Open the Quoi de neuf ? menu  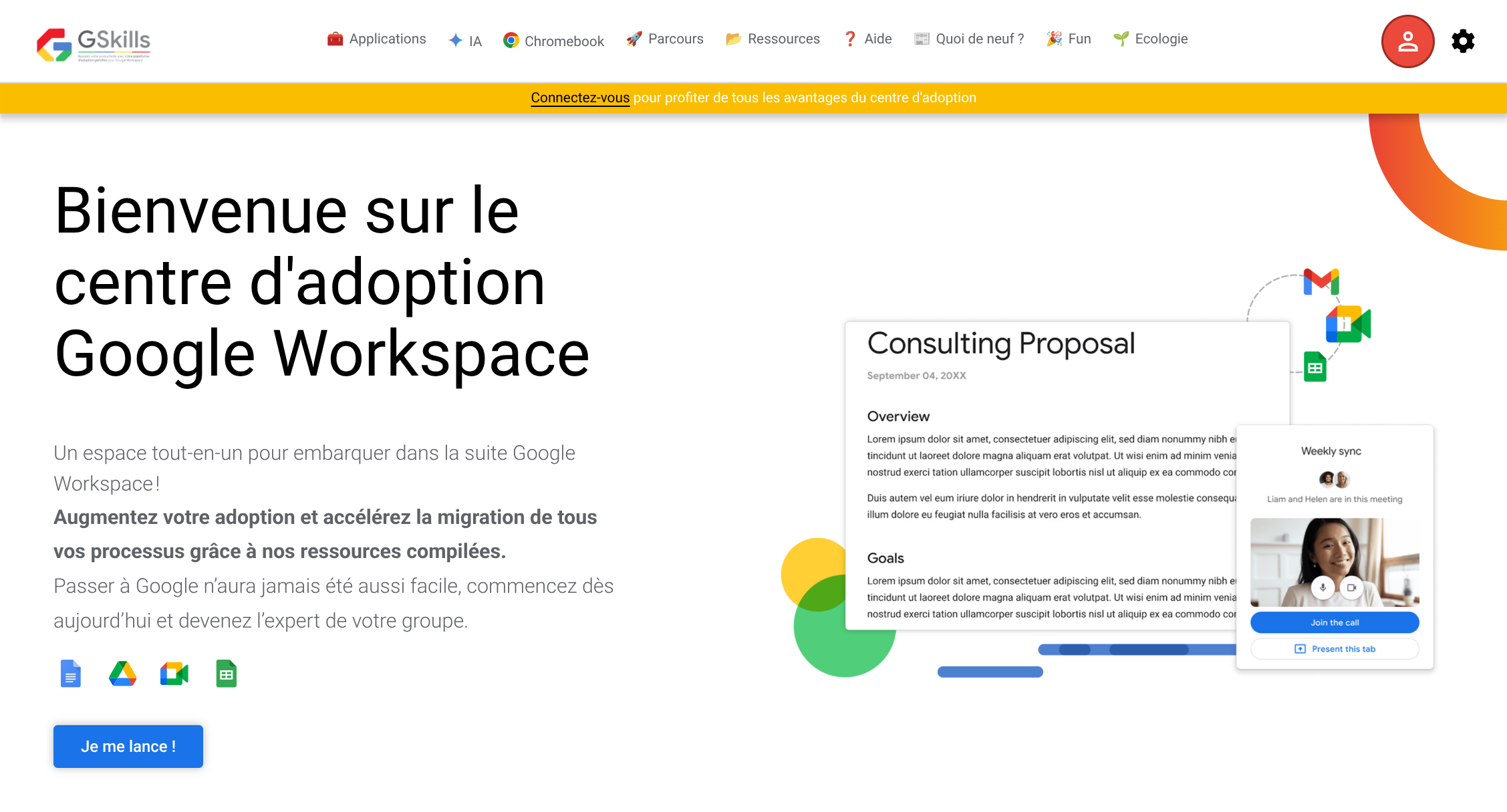pos(969,39)
